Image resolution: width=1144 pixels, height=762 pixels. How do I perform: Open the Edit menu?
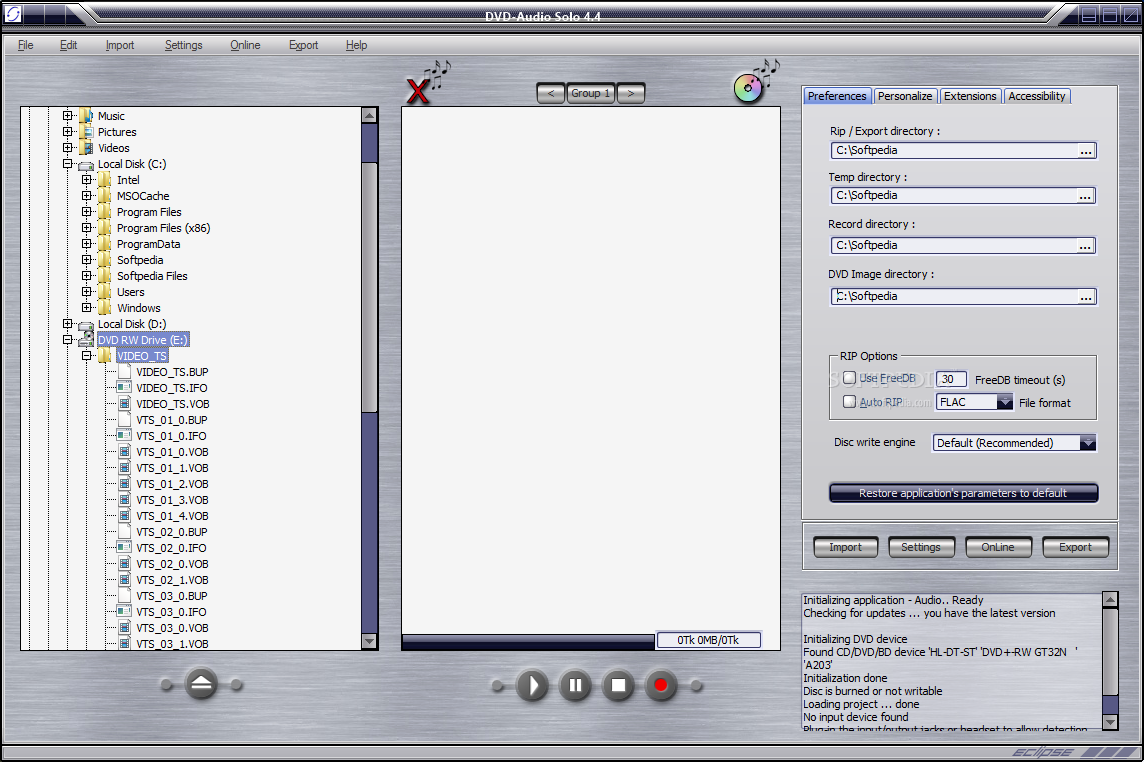click(x=69, y=45)
